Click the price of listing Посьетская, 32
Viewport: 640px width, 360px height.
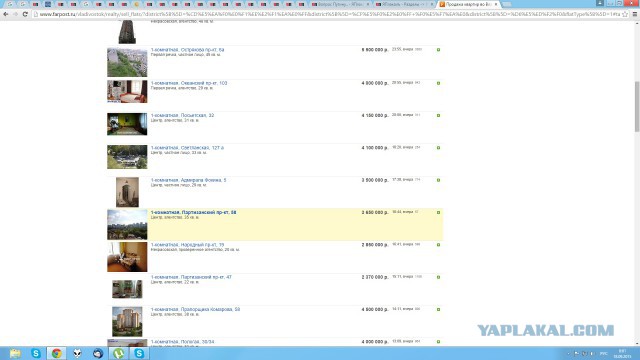tap(375, 115)
